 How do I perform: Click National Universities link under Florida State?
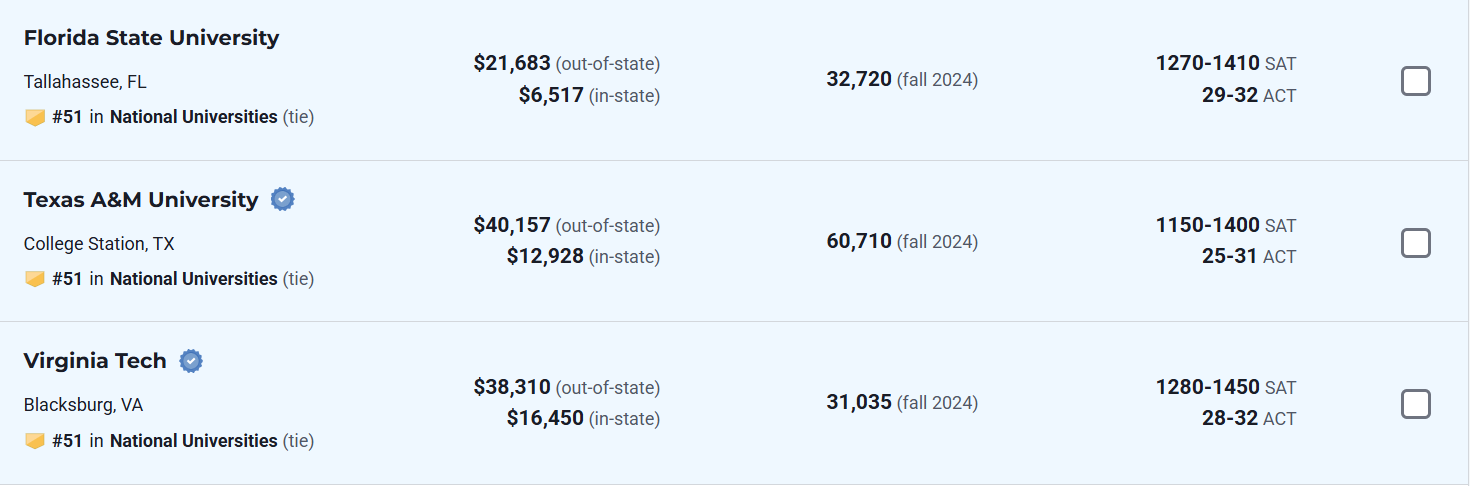coord(193,117)
